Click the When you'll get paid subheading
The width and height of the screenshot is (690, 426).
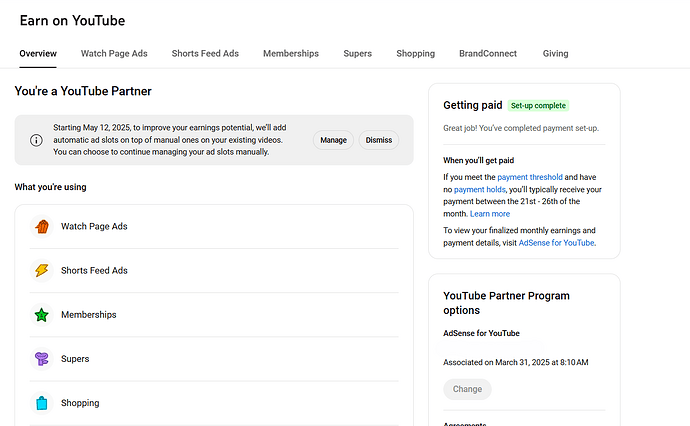pos(478,161)
